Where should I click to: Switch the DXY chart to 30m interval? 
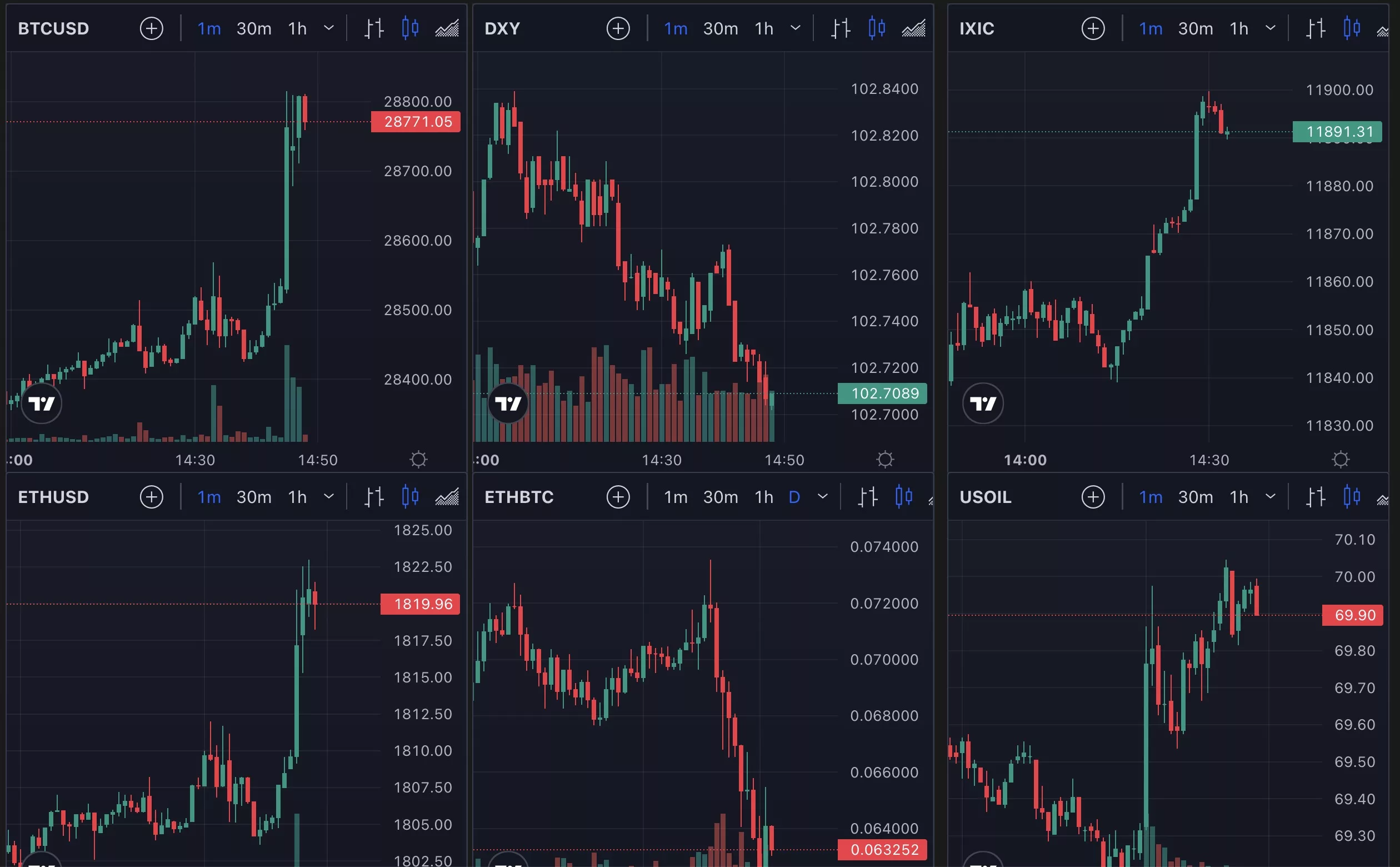[x=721, y=29]
